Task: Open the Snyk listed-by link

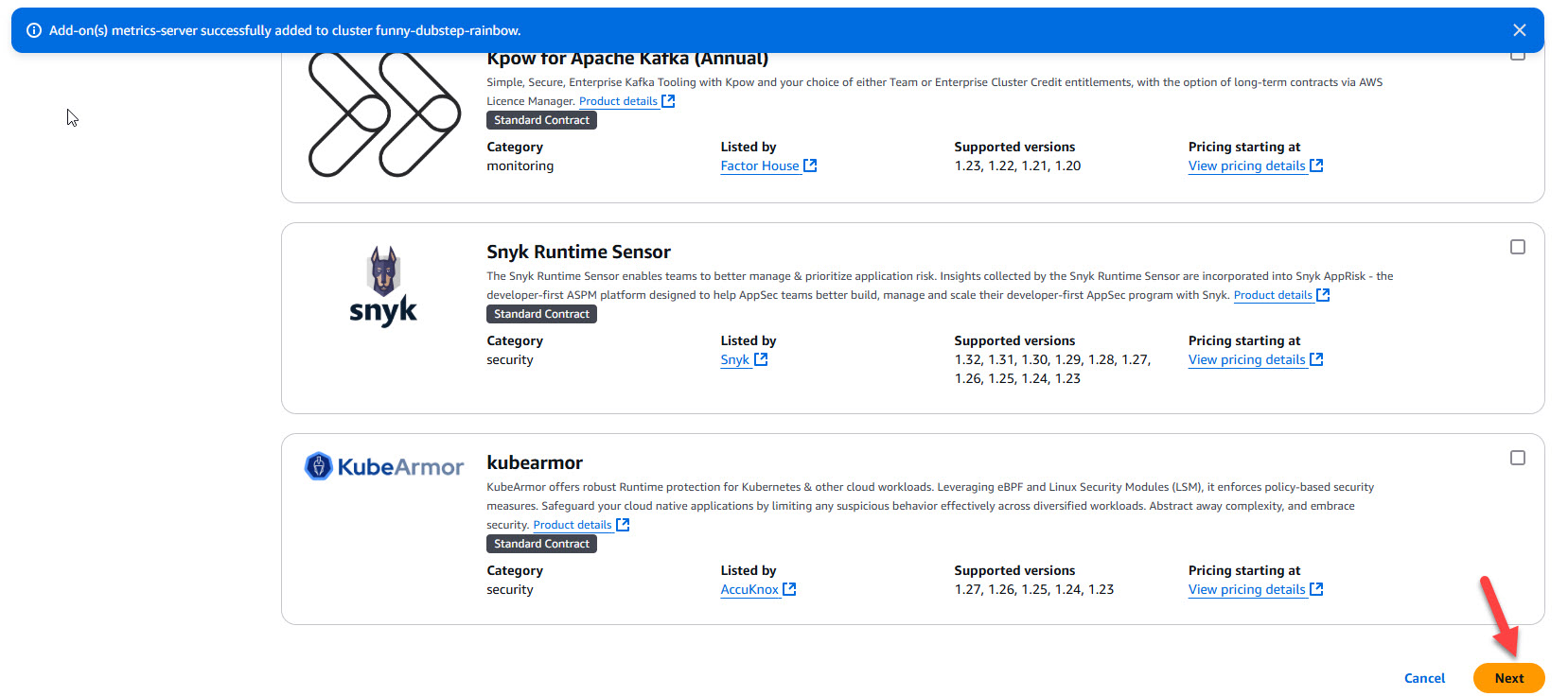Action: click(x=734, y=359)
